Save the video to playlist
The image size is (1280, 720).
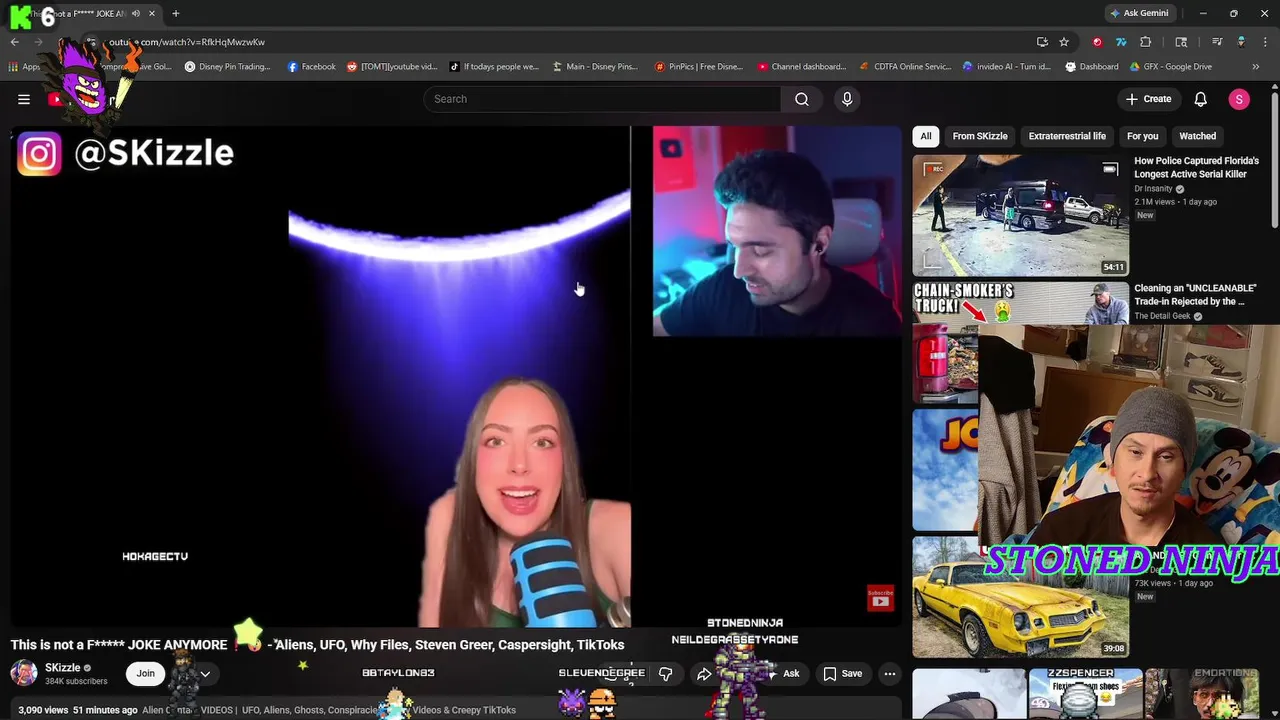[842, 673]
